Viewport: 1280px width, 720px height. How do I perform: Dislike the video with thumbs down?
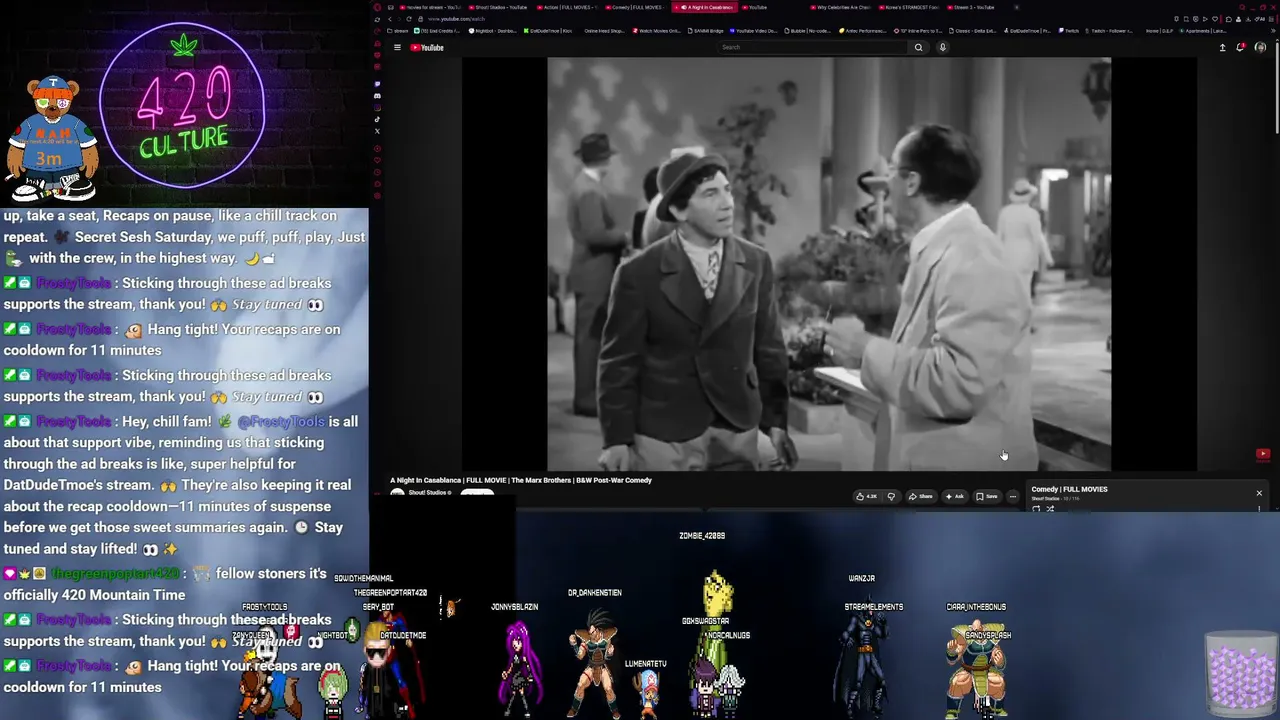tap(891, 496)
